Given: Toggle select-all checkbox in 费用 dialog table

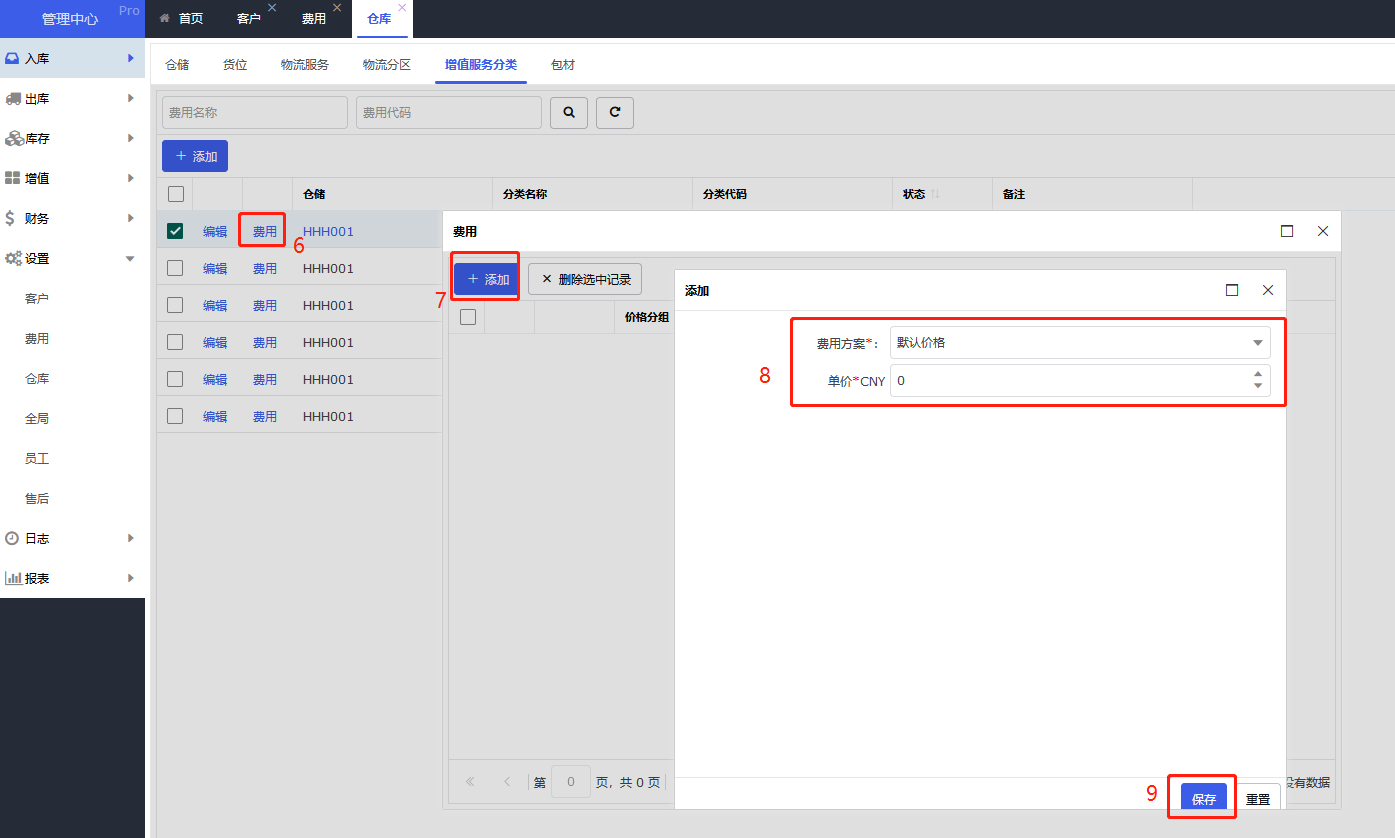Looking at the screenshot, I should (467, 317).
